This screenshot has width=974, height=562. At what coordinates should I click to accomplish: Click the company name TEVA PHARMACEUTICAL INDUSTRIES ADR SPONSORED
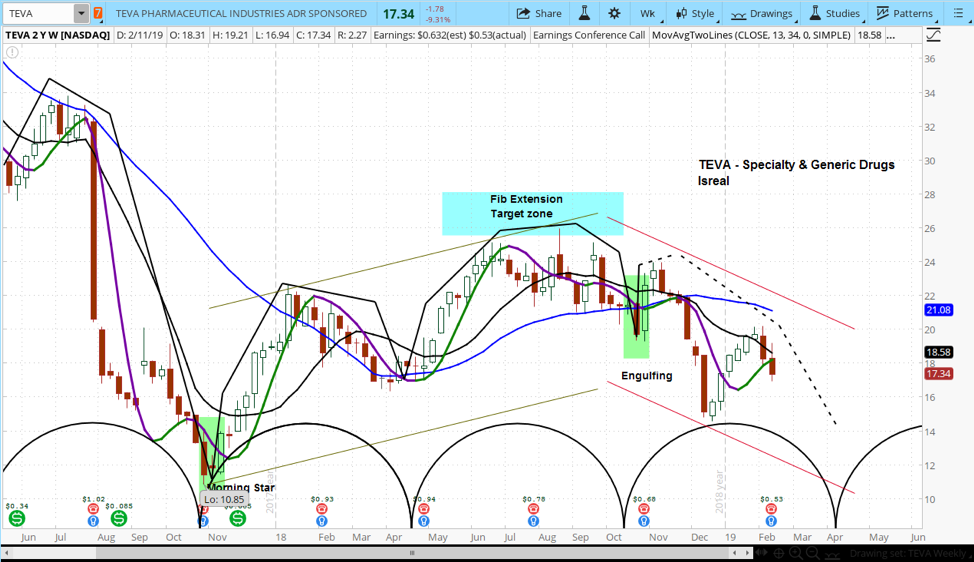[x=241, y=13]
